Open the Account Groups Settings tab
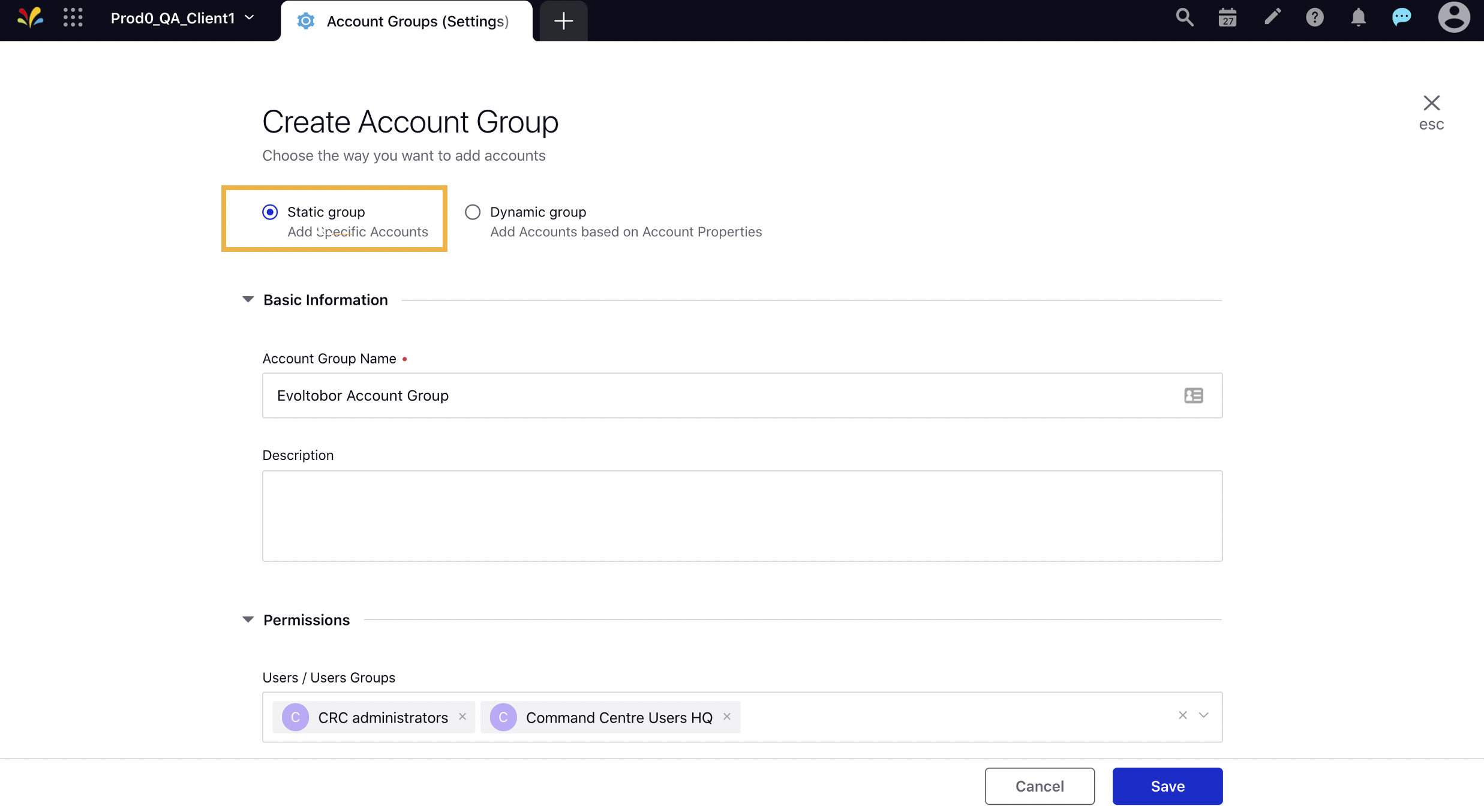The height and width of the screenshot is (812, 1484). [418, 20]
